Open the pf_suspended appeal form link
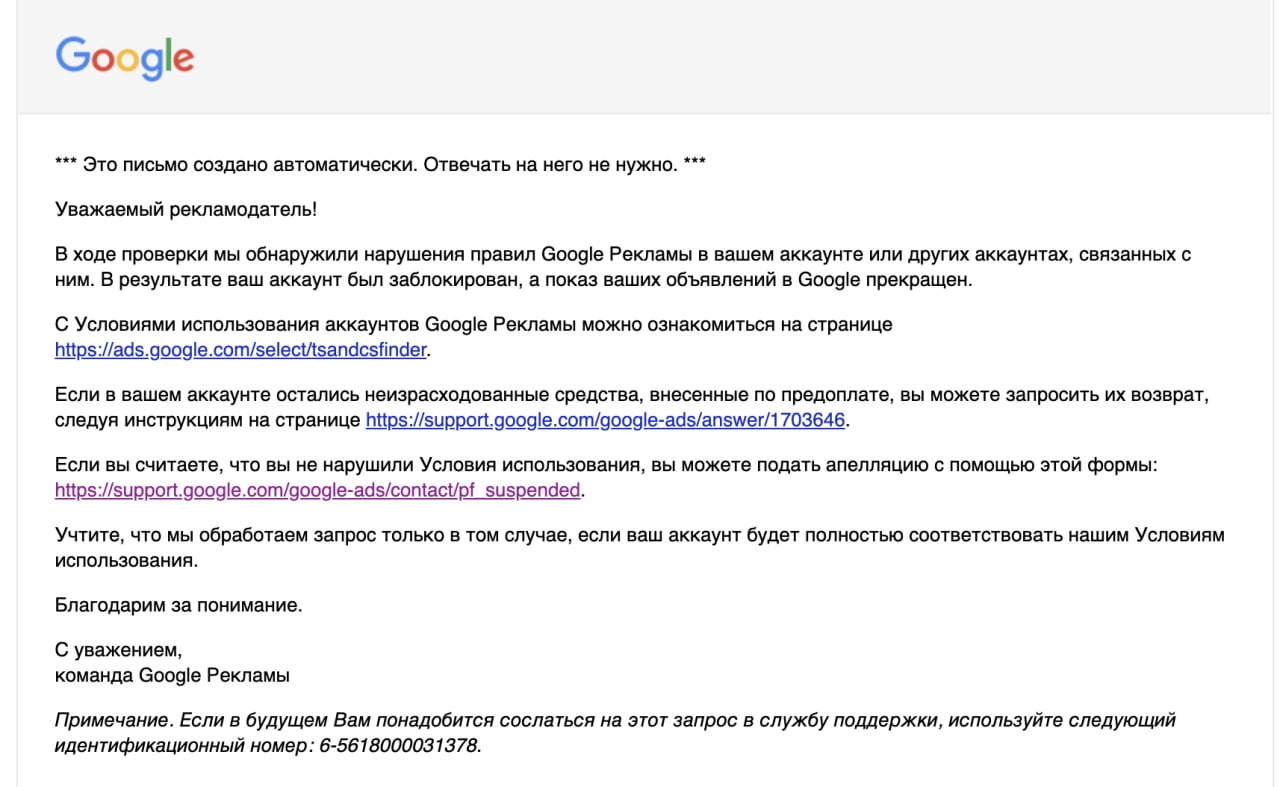The width and height of the screenshot is (1280, 787). [318, 490]
